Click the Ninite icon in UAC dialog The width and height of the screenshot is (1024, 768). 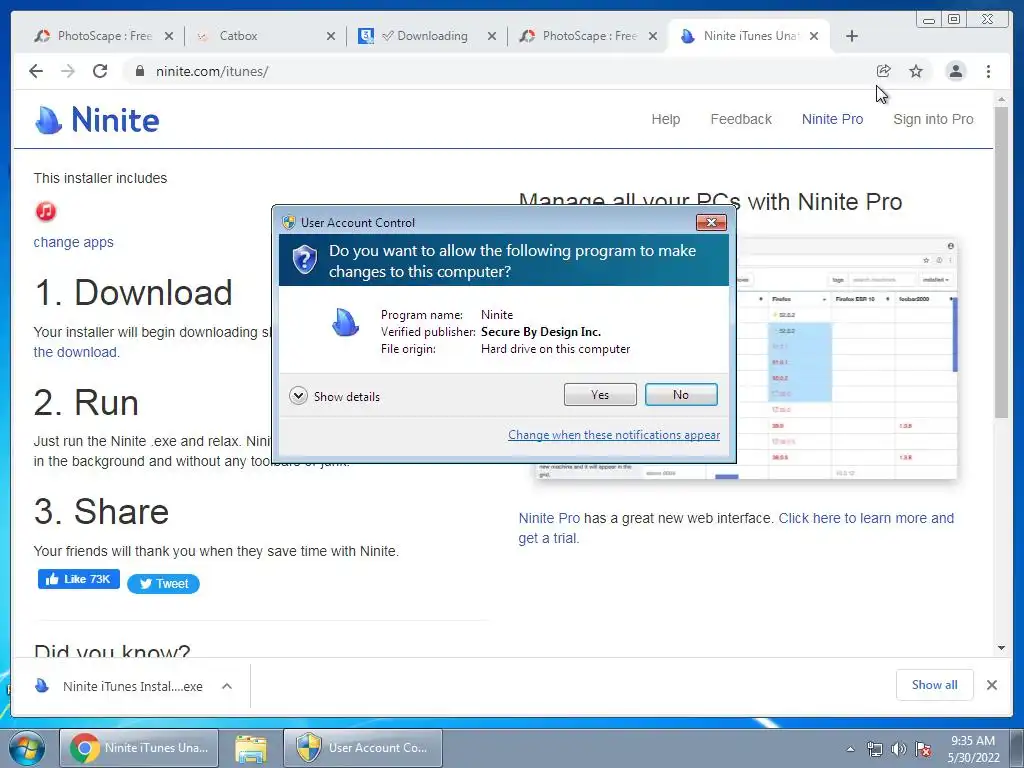coord(345,322)
